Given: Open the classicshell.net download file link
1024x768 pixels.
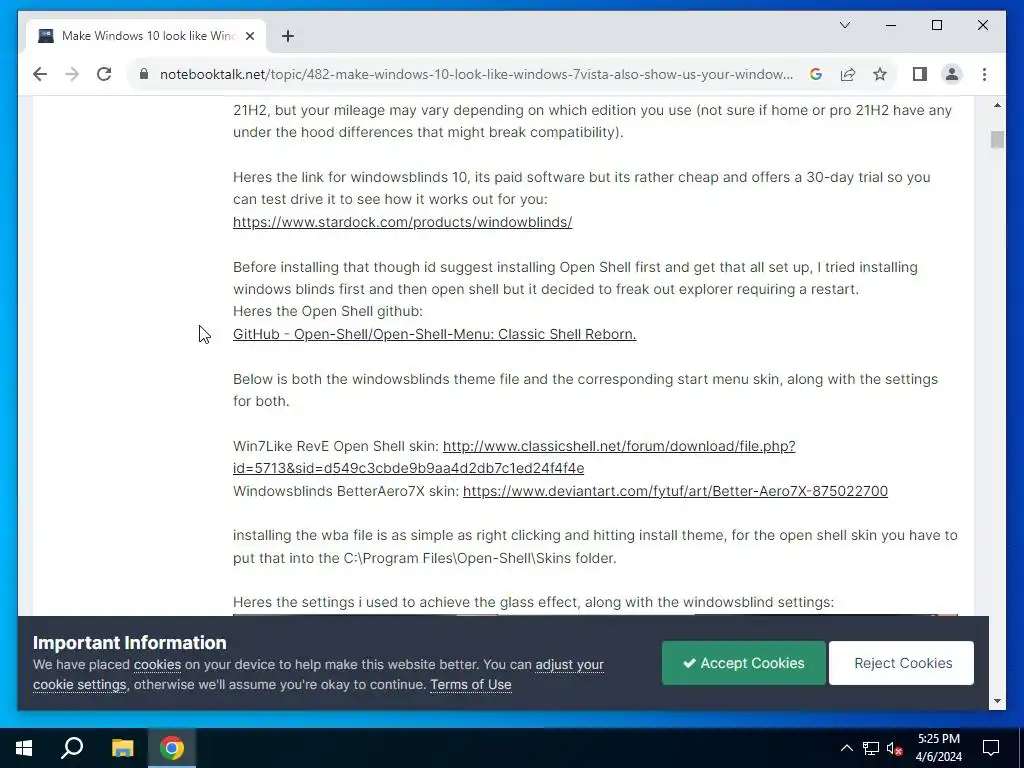Looking at the screenshot, I should [514, 457].
